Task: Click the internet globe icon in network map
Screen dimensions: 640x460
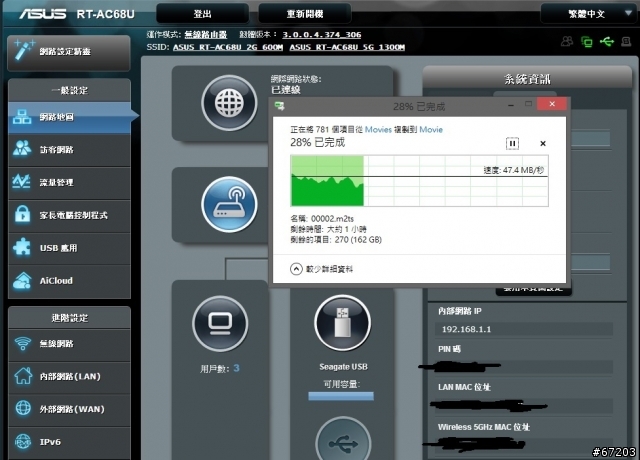Action: (x=229, y=102)
